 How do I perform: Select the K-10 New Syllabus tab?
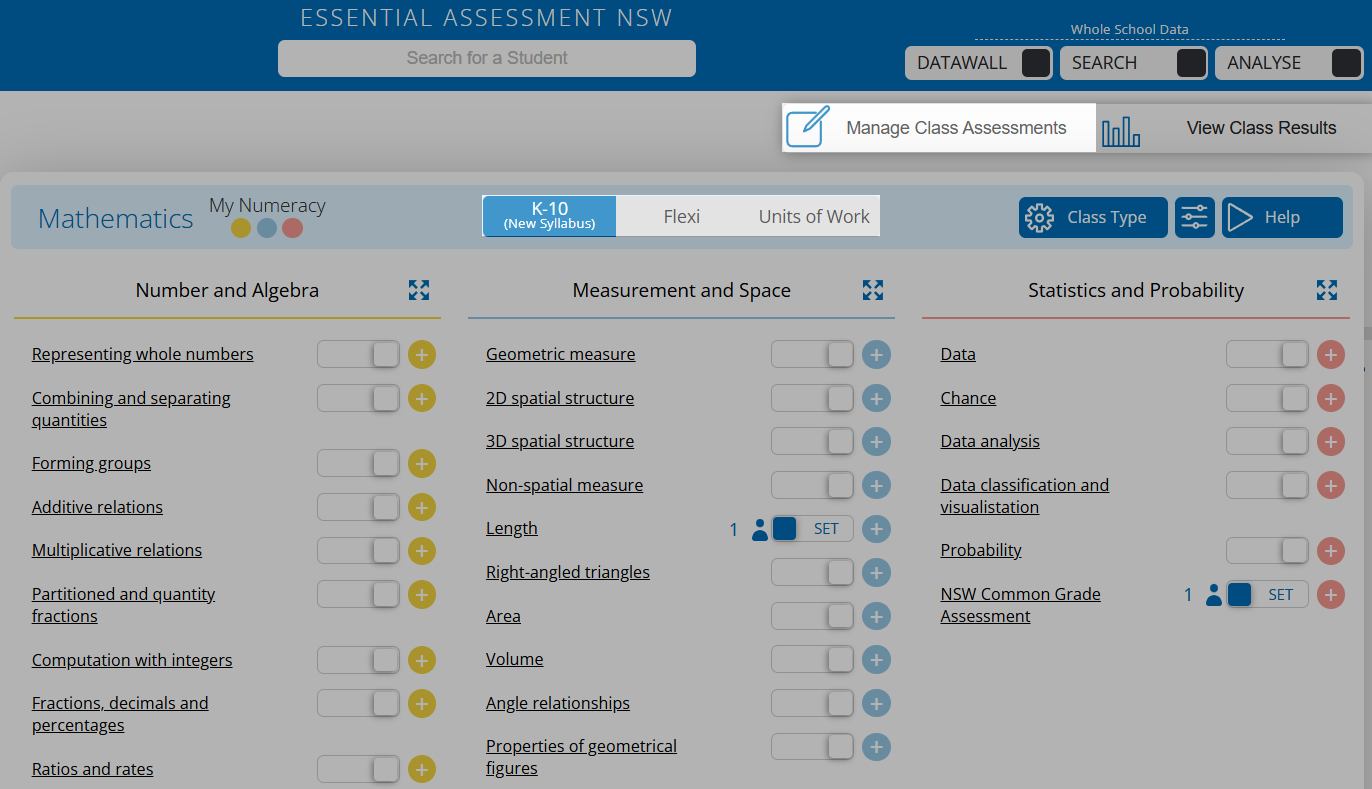549,216
